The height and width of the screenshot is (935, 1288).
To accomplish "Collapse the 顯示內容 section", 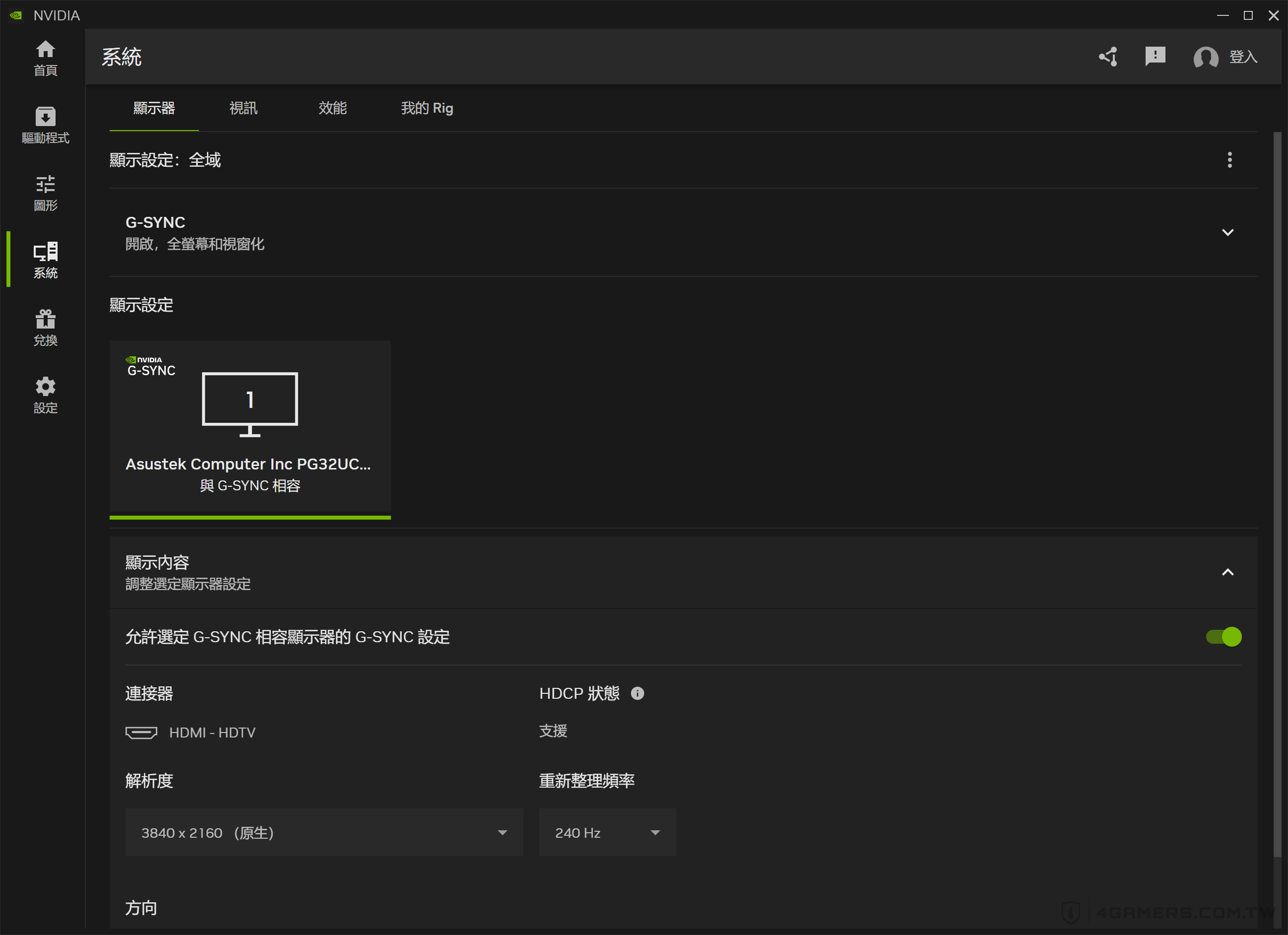I will 1227,572.
